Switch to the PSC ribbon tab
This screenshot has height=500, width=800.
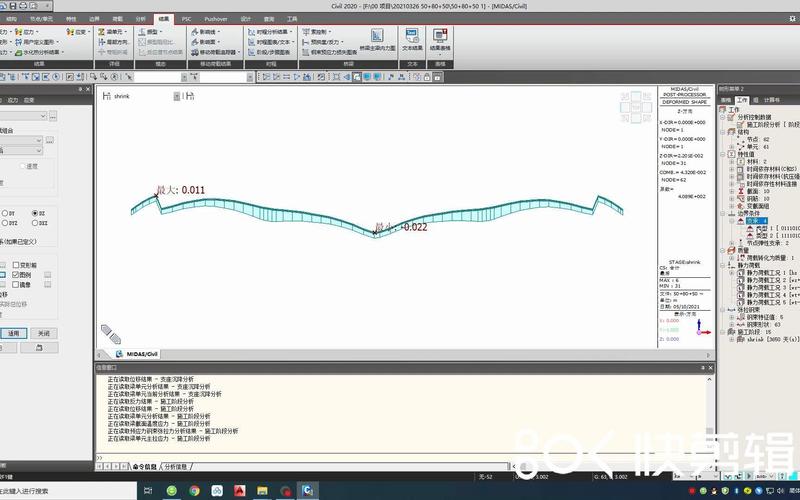click(x=186, y=18)
